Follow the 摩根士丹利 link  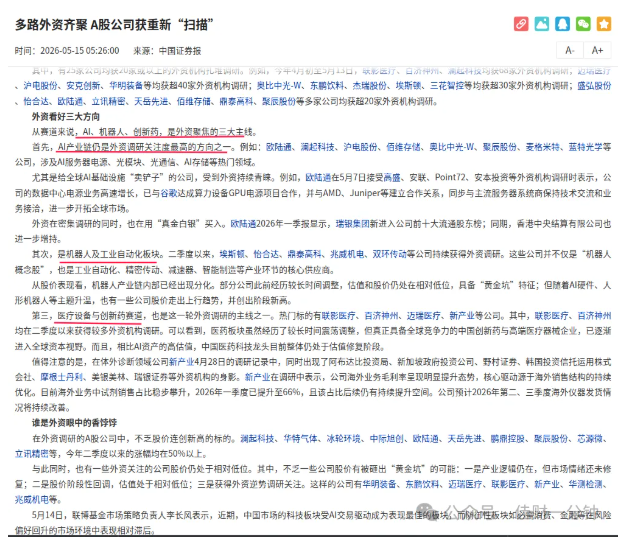pos(62,377)
